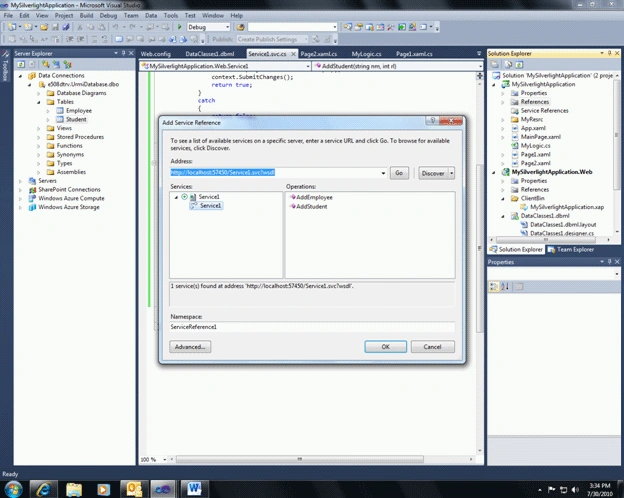Expand the Views folder in Server Explorer
Screen dimensions: 624x498
39,129
